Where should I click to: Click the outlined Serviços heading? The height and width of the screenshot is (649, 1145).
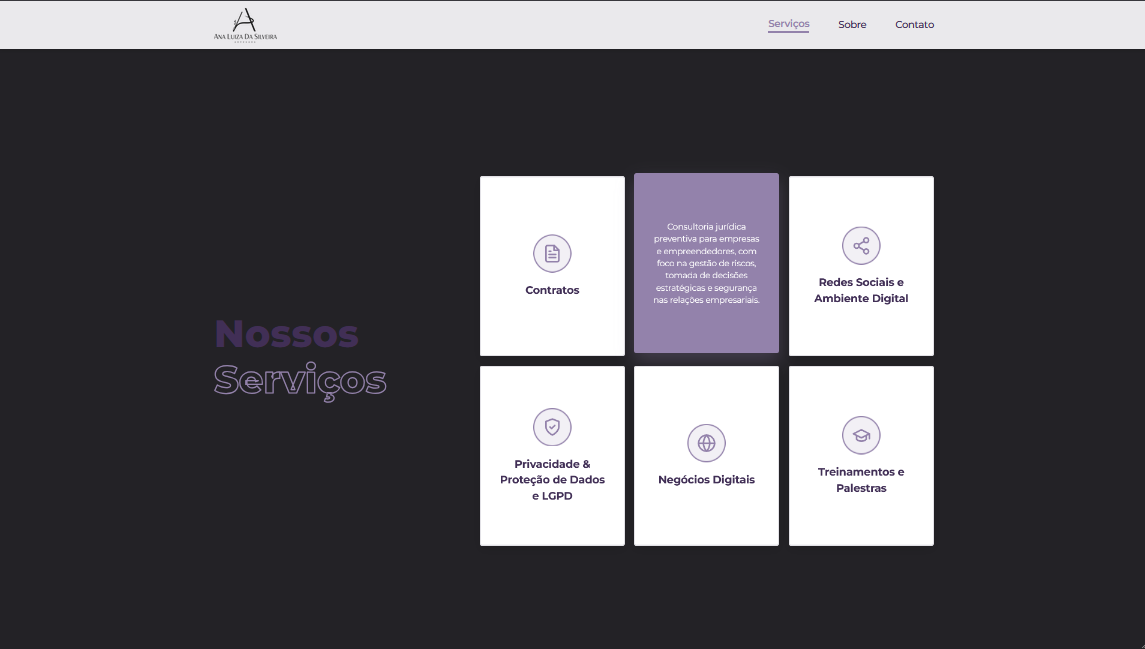point(300,380)
